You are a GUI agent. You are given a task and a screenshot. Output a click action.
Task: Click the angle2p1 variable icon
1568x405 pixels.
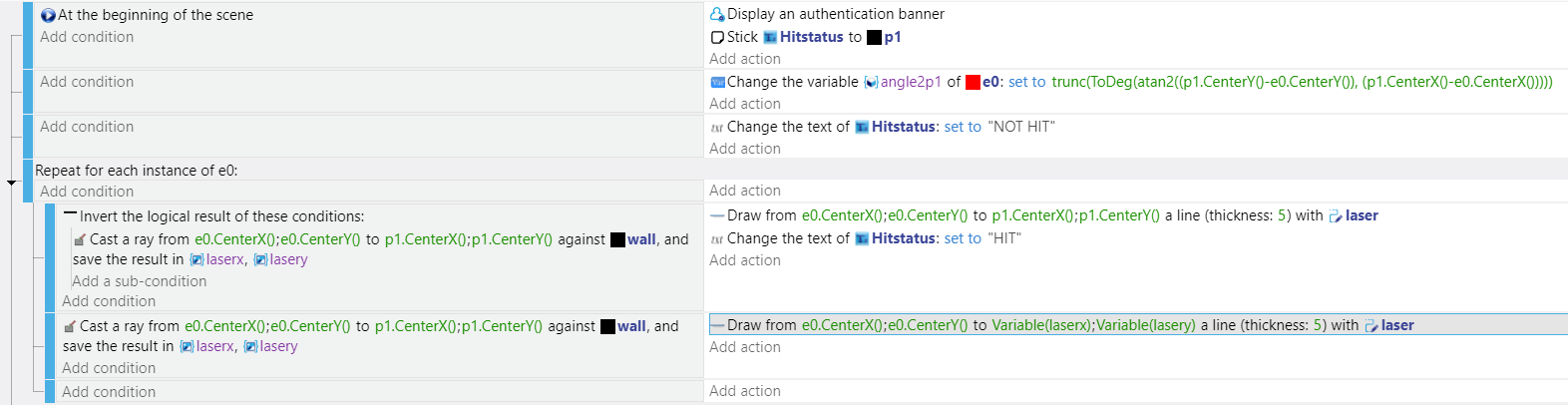tap(871, 82)
